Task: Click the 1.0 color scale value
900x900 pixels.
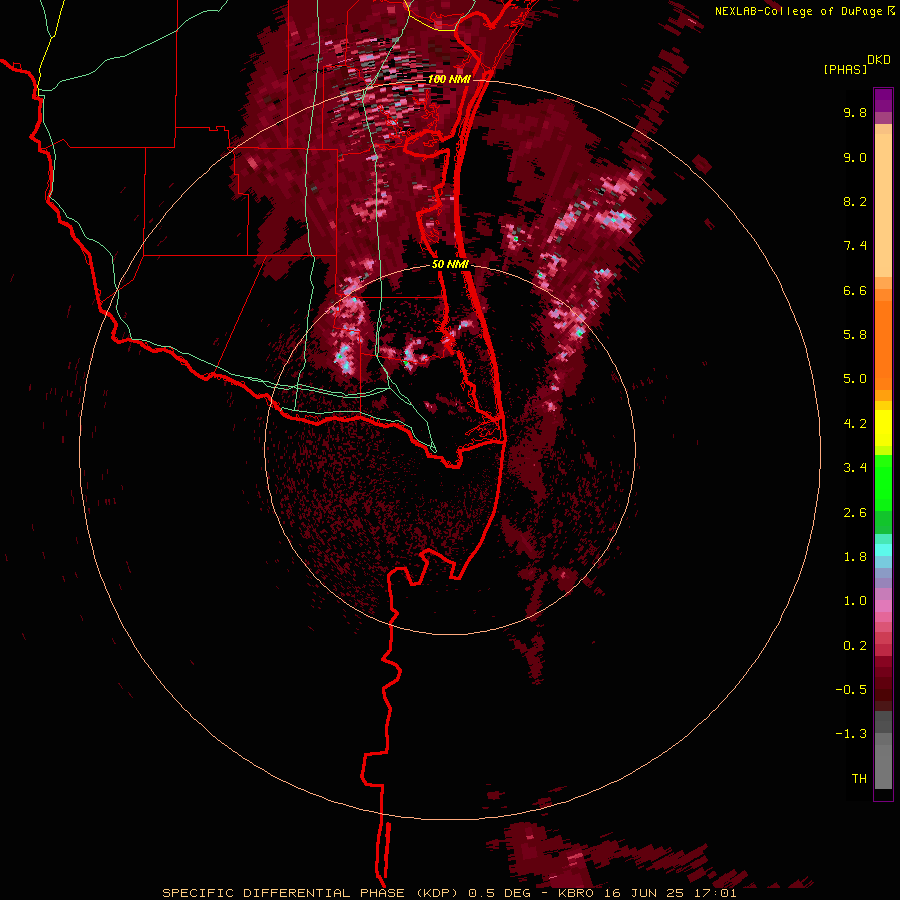Action: point(855,601)
